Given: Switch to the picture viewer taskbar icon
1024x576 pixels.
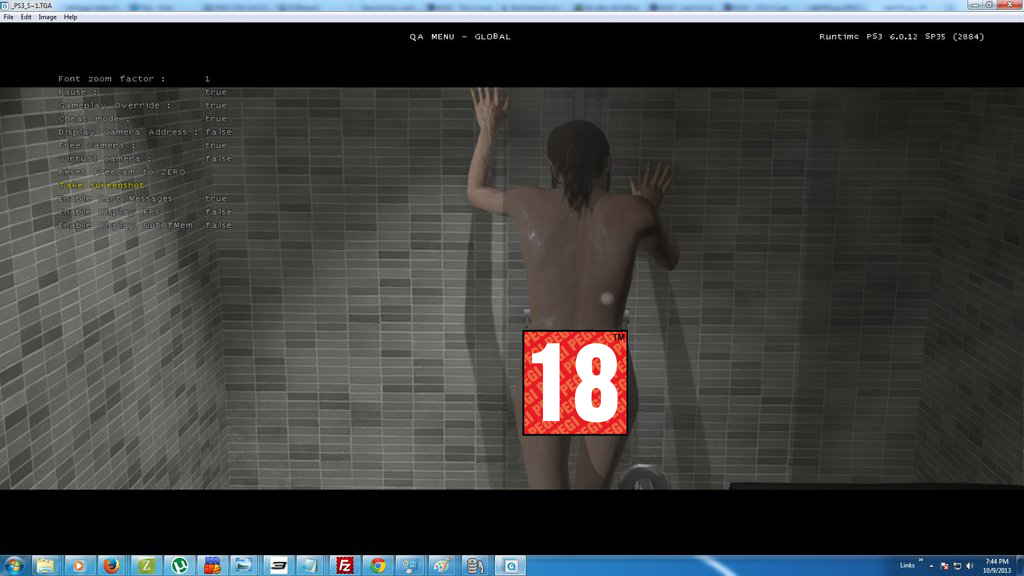Looking at the screenshot, I should point(244,566).
